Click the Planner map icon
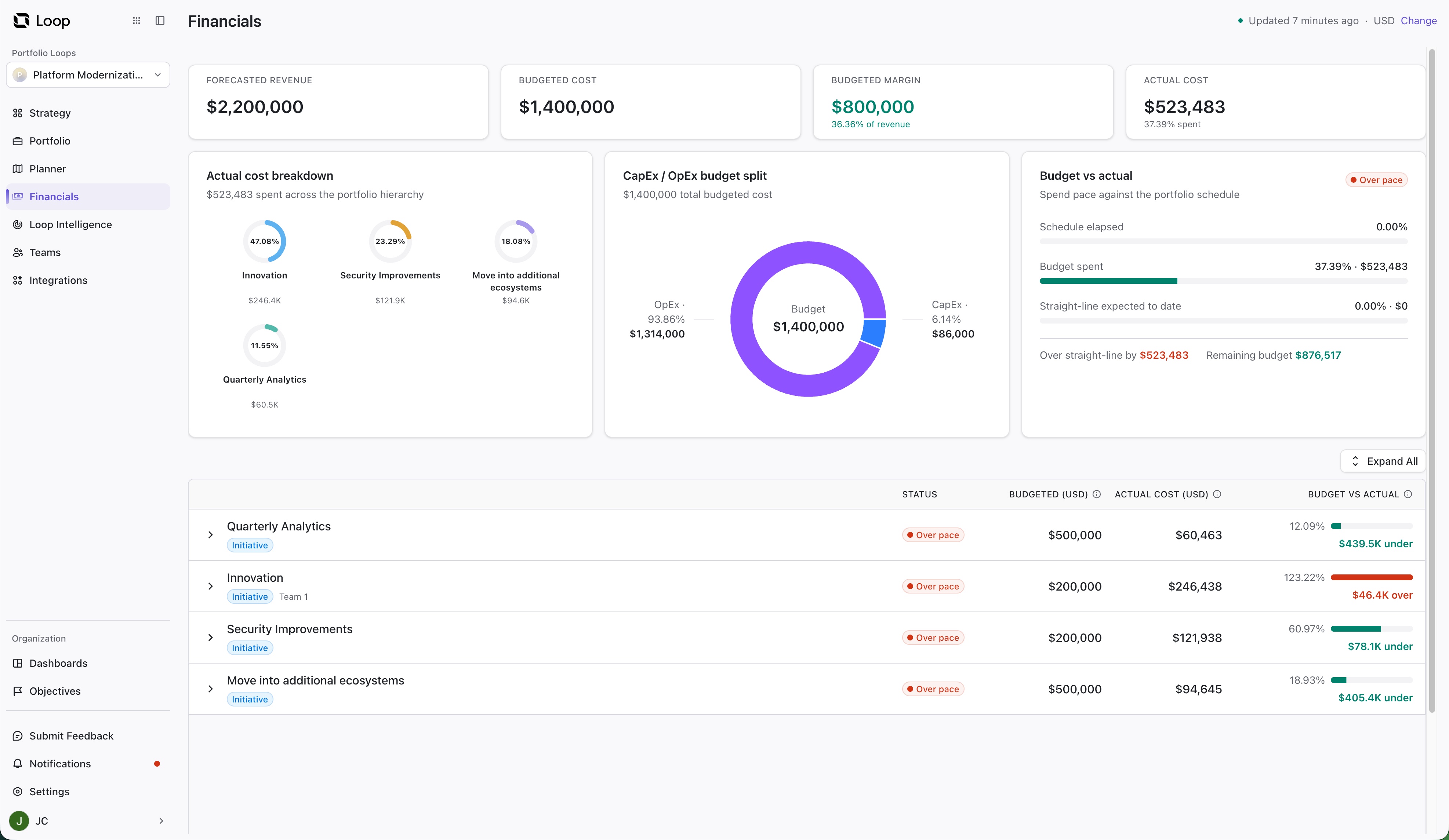This screenshot has height=840, width=1449. [x=18, y=169]
